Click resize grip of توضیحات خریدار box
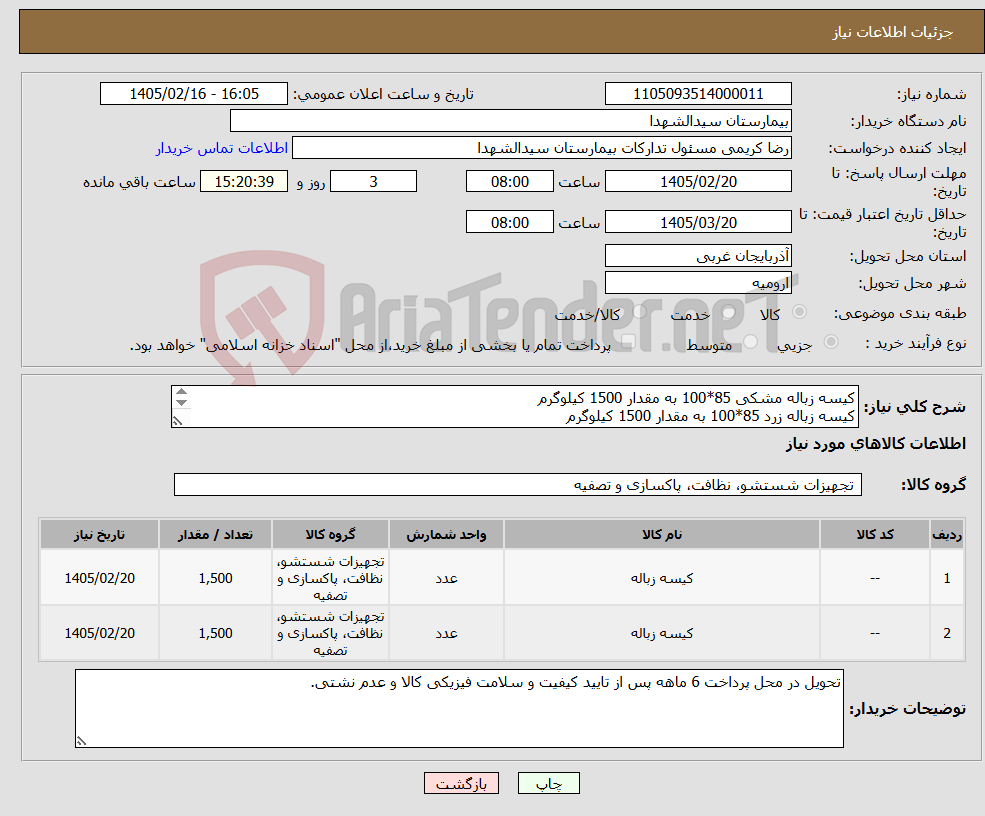Screen dimensions: 985x816 click(81, 741)
